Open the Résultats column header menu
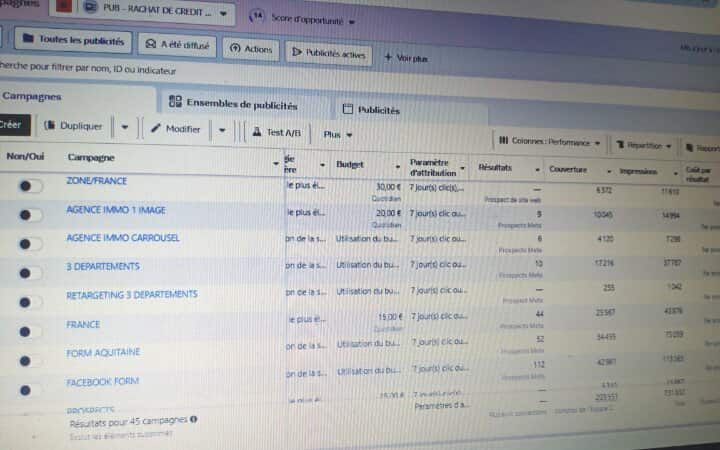Screen dimensions: 720x450 tap(538, 170)
